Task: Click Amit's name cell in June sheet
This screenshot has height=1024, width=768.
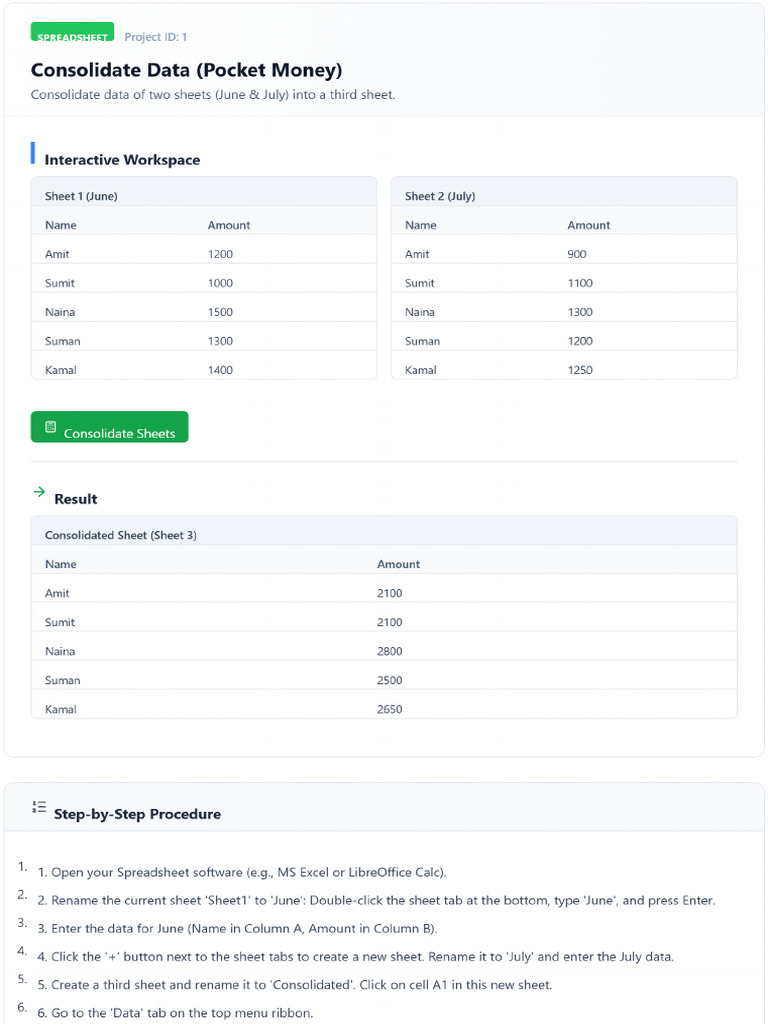Action: (x=57, y=254)
